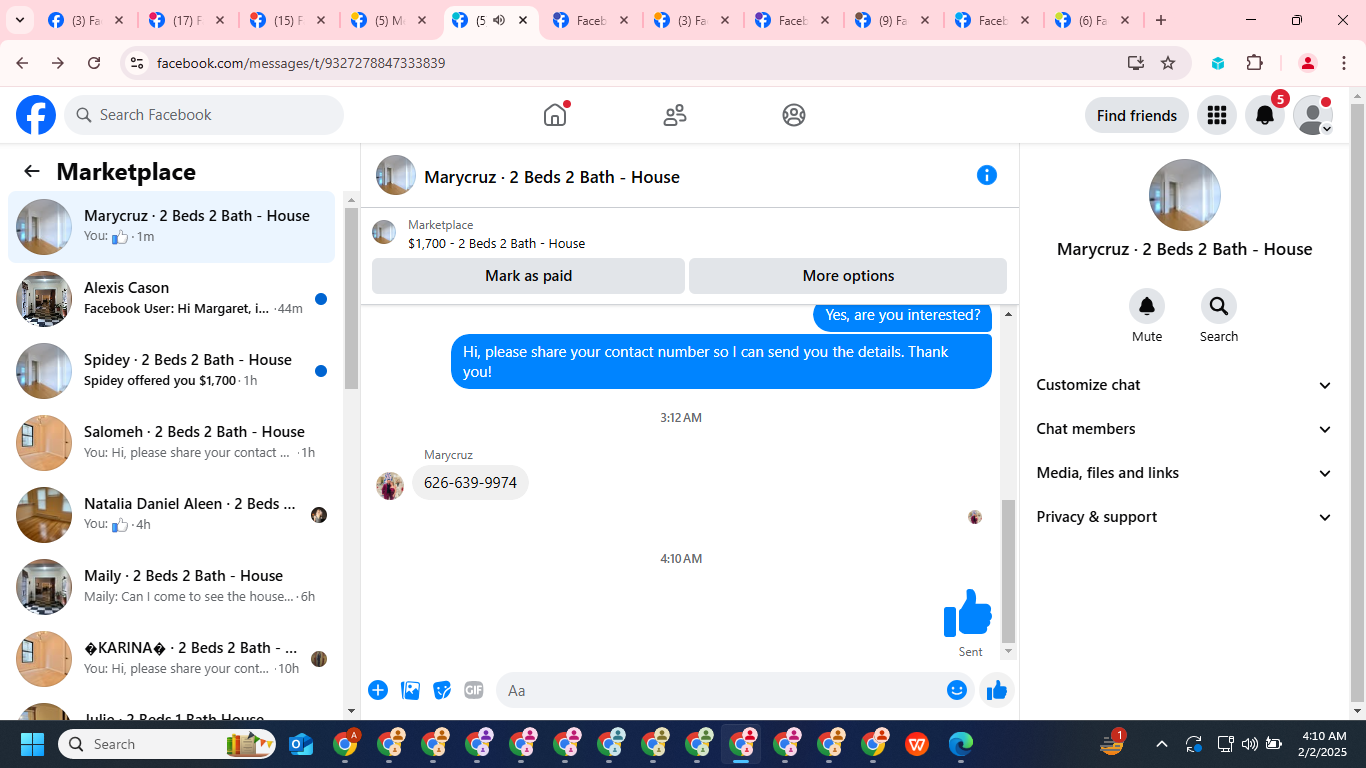Viewport: 1366px width, 768px height.
Task: Go to Home feed icon
Action: [555, 115]
